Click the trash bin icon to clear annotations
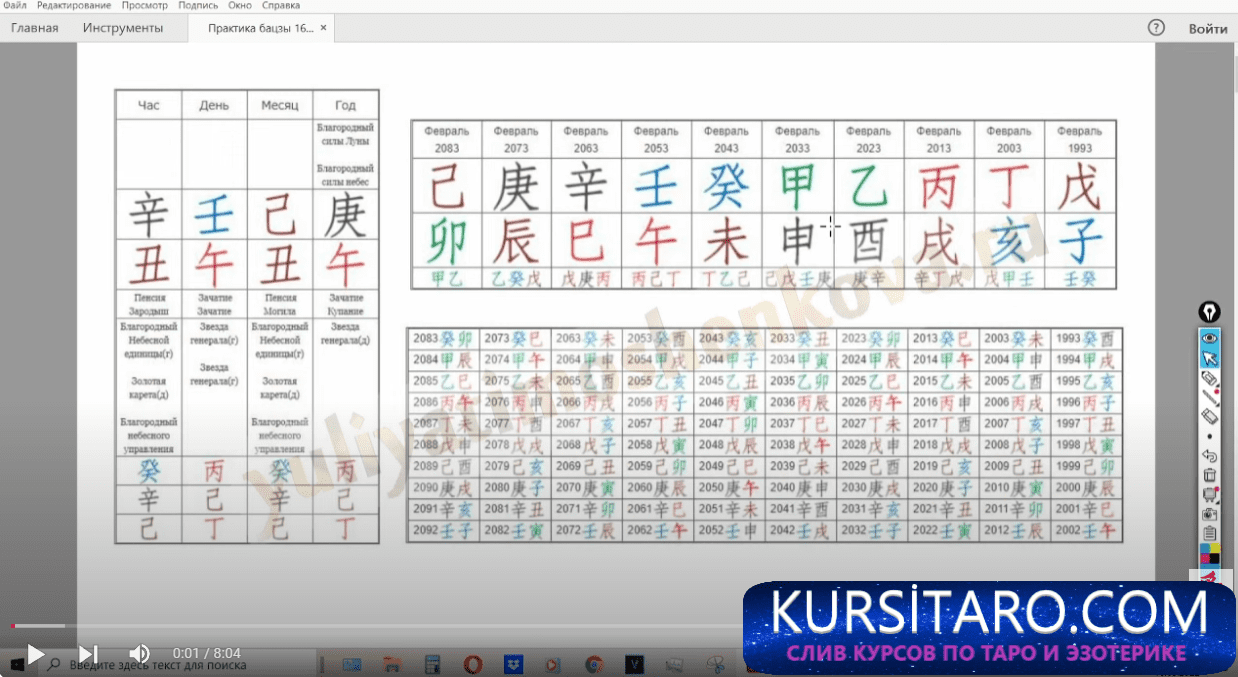Image resolution: width=1238 pixels, height=677 pixels. (x=1209, y=475)
